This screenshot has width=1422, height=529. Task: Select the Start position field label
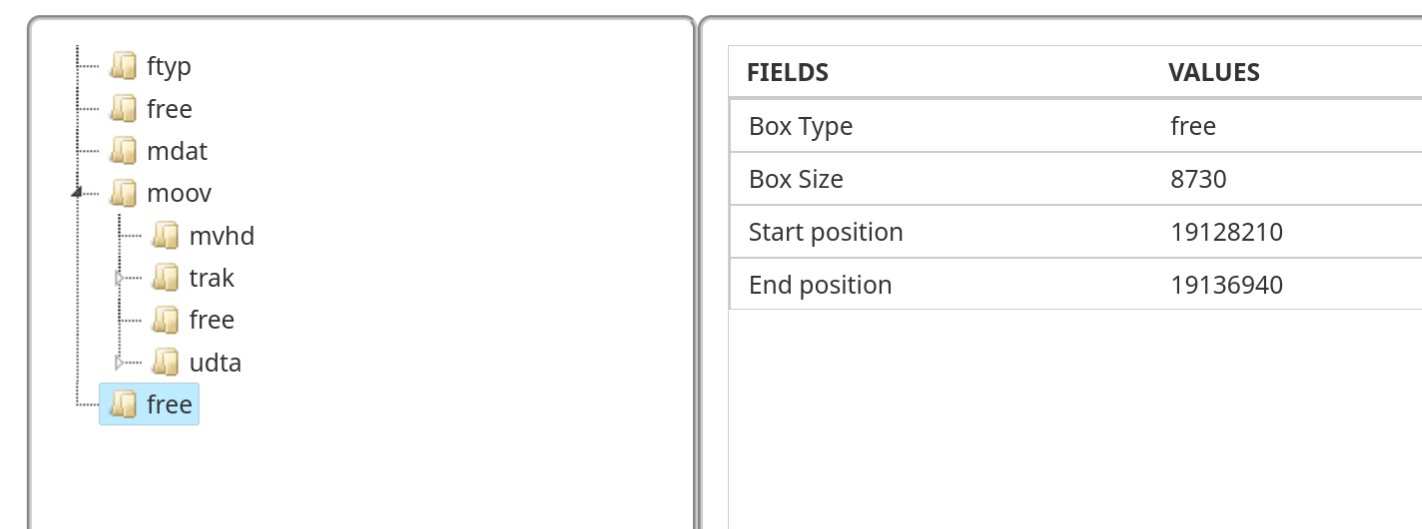pyautogui.click(x=825, y=233)
